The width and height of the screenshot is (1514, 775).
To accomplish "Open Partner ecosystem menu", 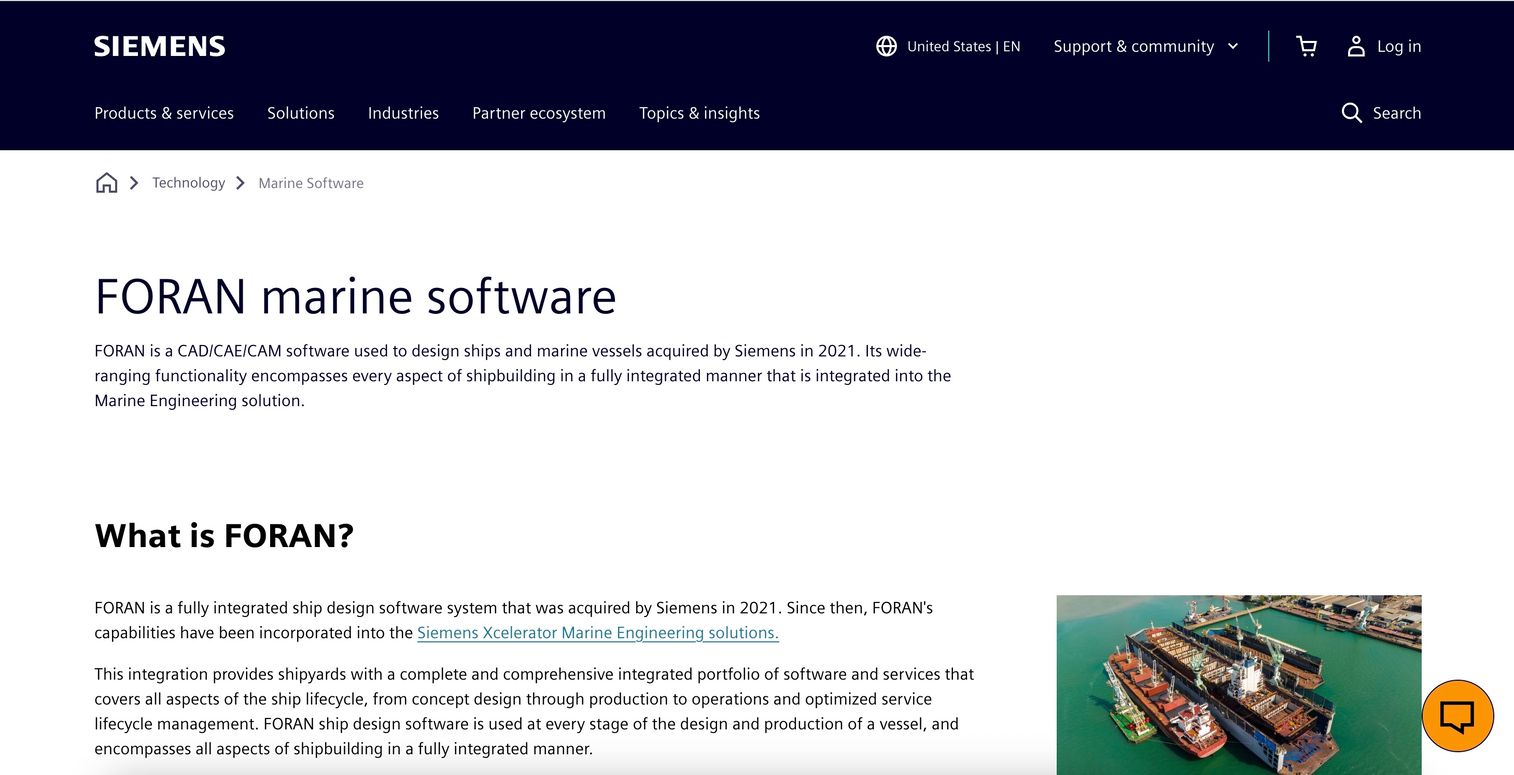I will pyautogui.click(x=539, y=113).
